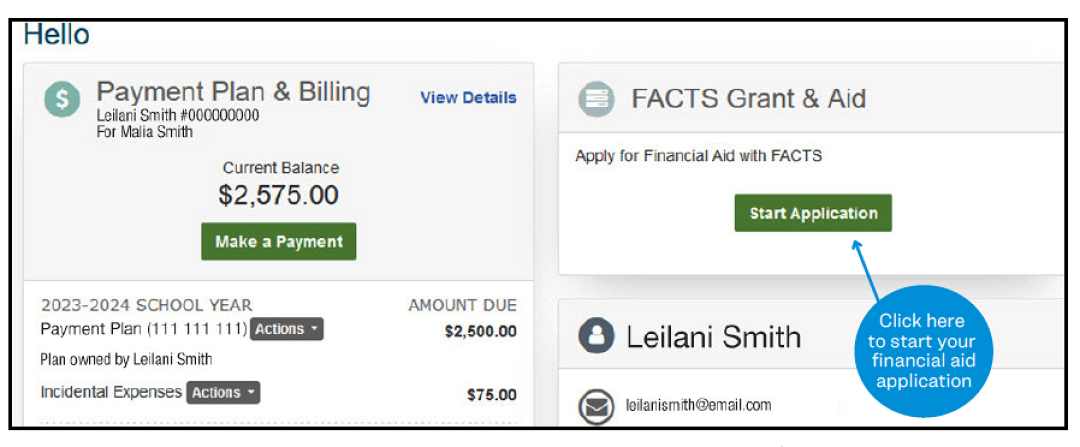This screenshot has height=447, width=1080.
Task: Click the Leilani Smith profile name heading
Action: click(x=713, y=337)
